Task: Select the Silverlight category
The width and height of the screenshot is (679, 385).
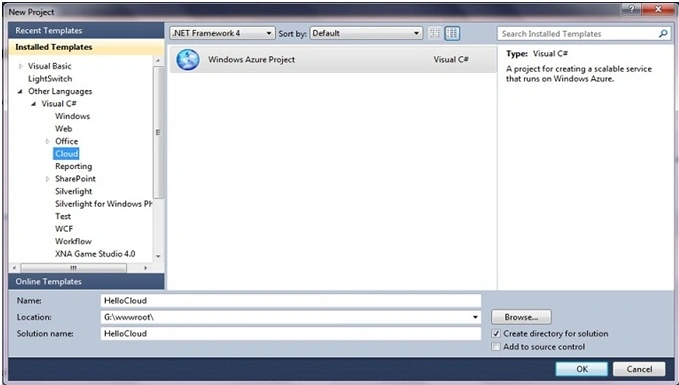Action: tap(73, 191)
